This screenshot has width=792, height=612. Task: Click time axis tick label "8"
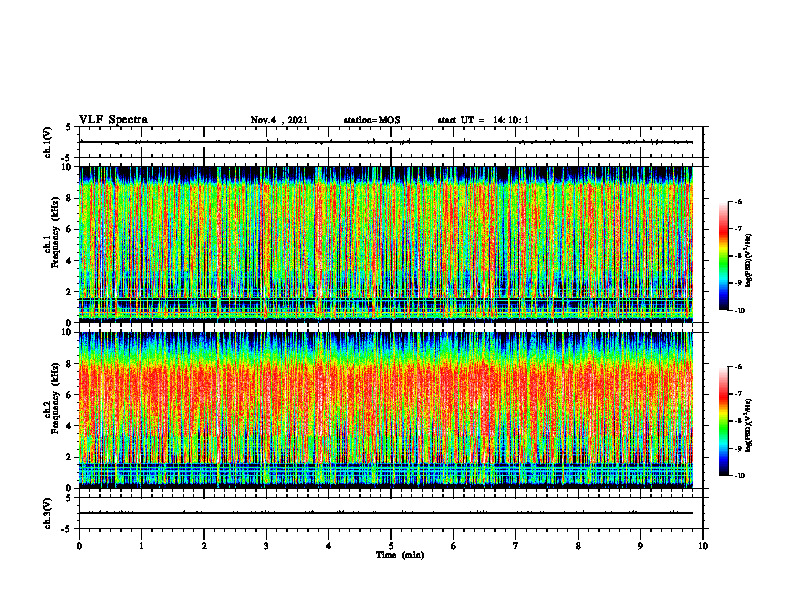point(578,546)
